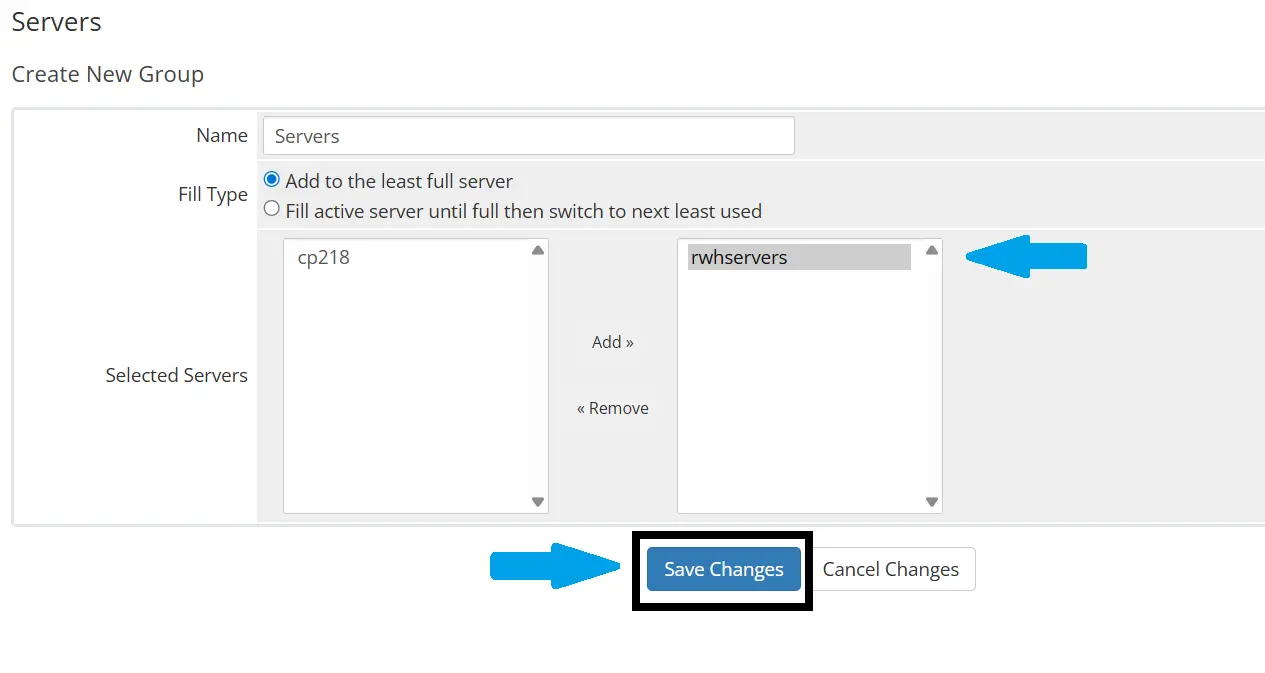
Task: Click up arrow of the cp218 list scrollbar
Action: coord(538,250)
